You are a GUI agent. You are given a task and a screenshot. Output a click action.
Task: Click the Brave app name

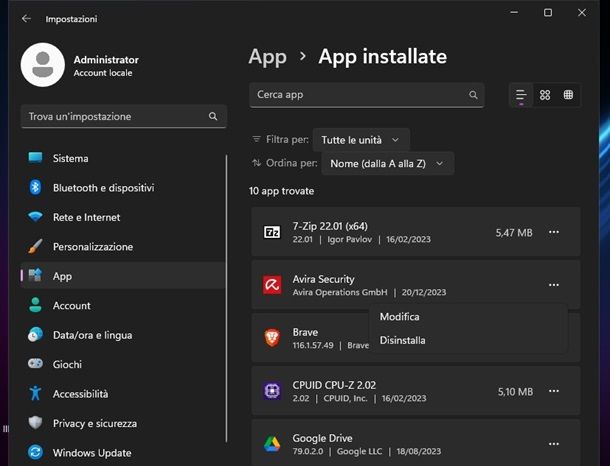click(x=305, y=332)
